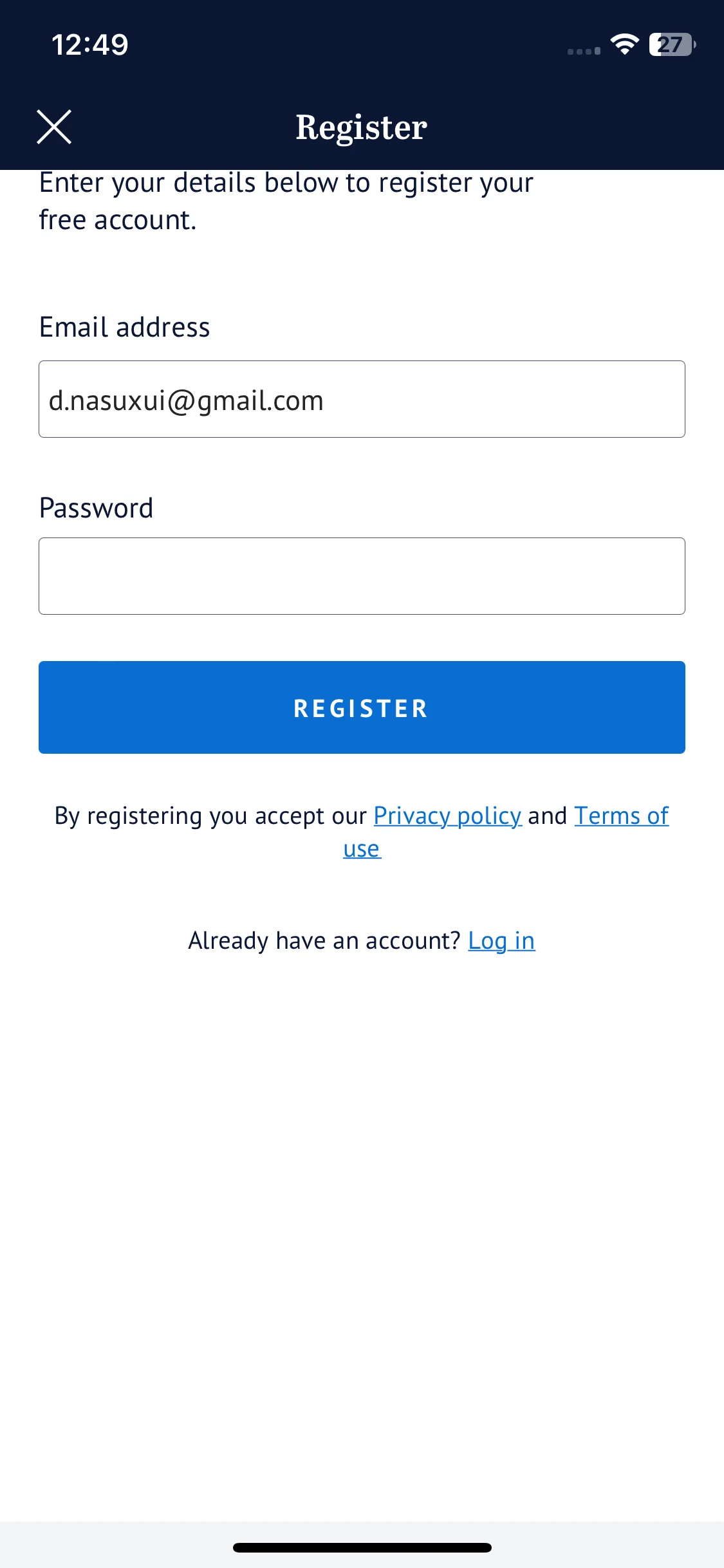This screenshot has height=1568, width=724.
Task: Open the Privacy policy link
Action: click(x=447, y=816)
